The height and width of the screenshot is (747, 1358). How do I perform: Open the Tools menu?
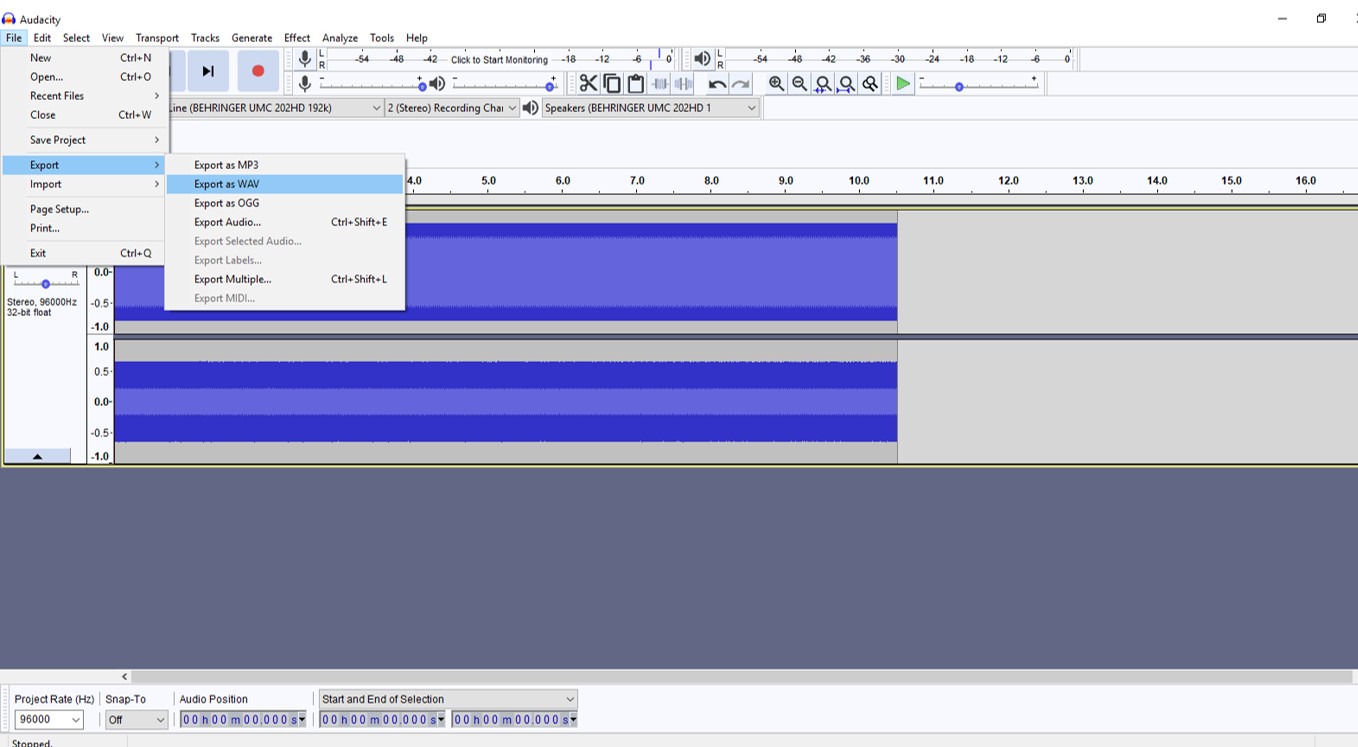tap(382, 38)
